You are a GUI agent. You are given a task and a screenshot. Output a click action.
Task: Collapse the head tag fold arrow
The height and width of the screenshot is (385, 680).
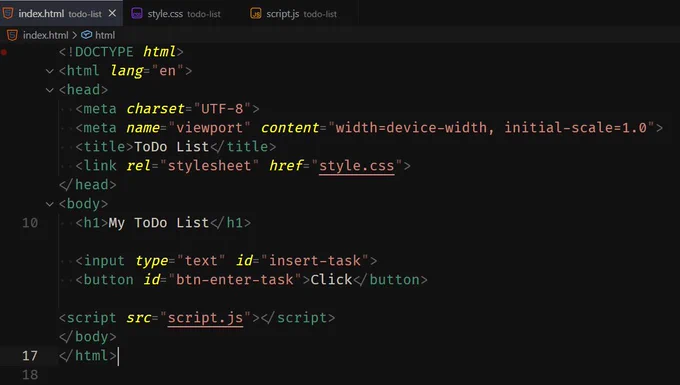[49, 90]
